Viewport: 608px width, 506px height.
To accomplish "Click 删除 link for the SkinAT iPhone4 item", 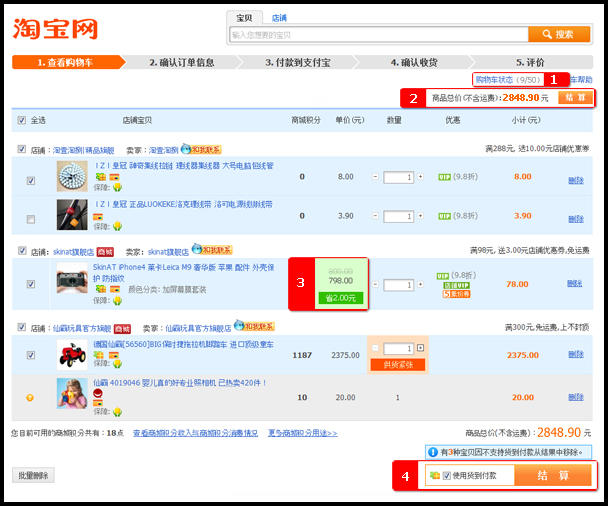I will (x=575, y=284).
